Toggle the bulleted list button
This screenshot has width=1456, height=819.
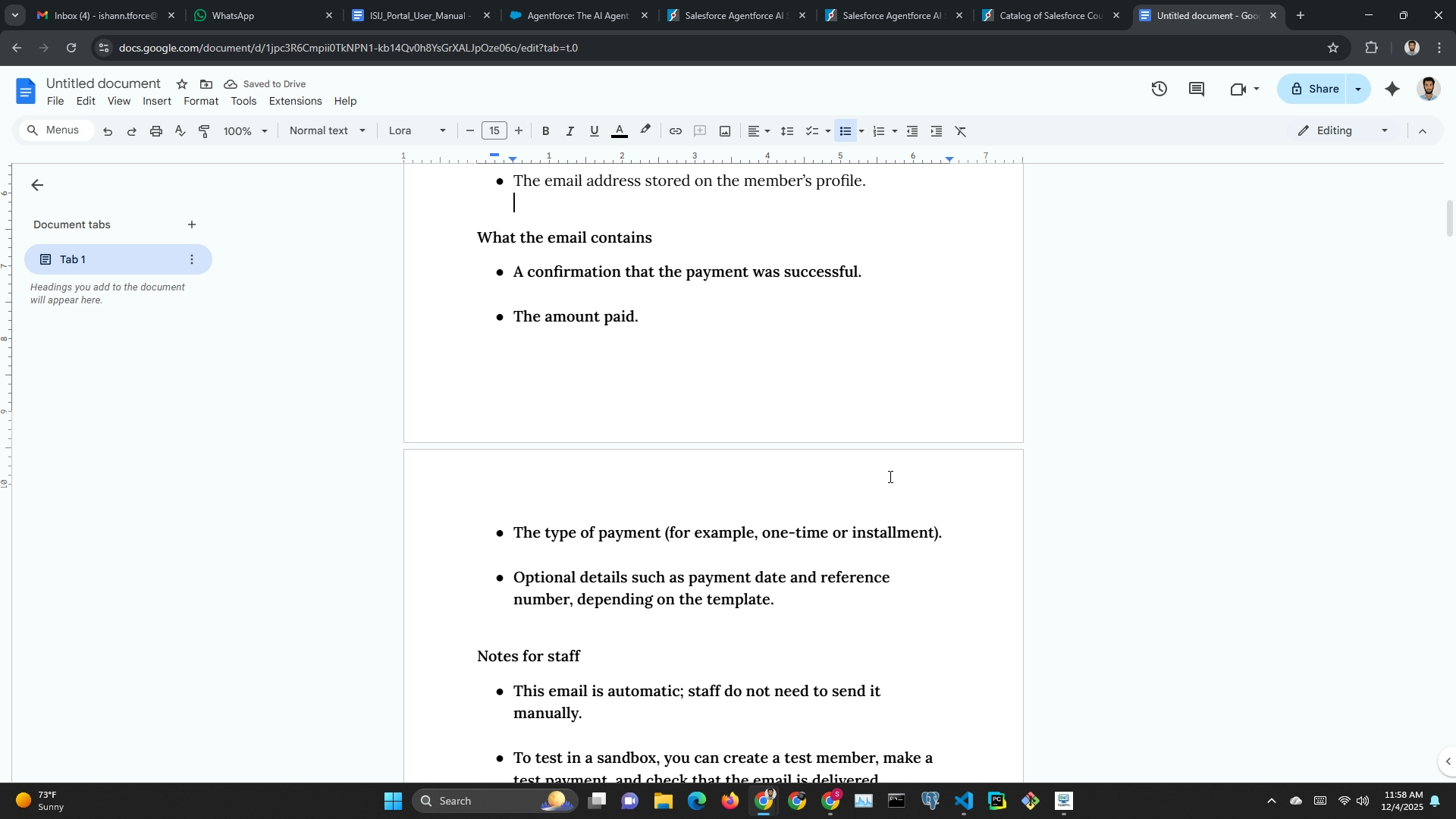click(846, 131)
